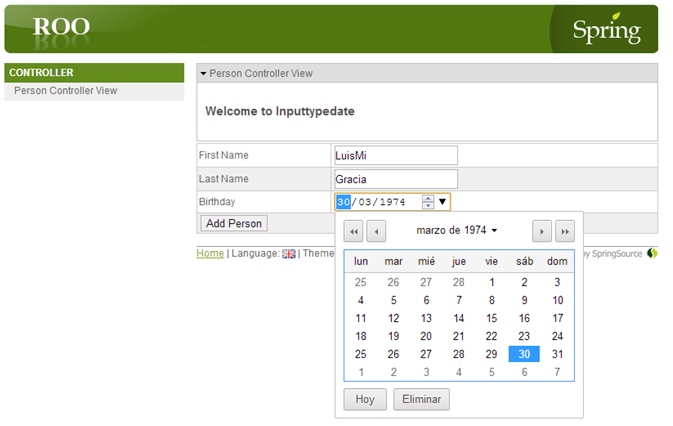Open Person Controller View in sidebar
The image size is (673, 426).
(x=66, y=91)
